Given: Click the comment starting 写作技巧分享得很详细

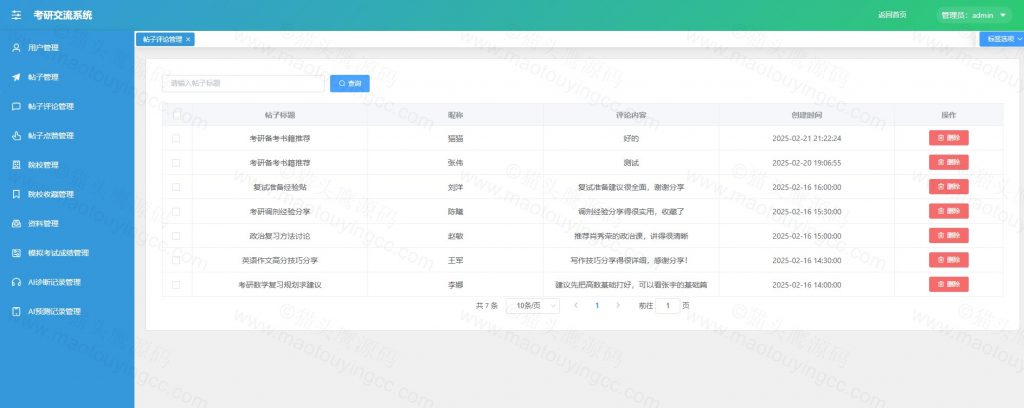Looking at the screenshot, I should point(631,260).
